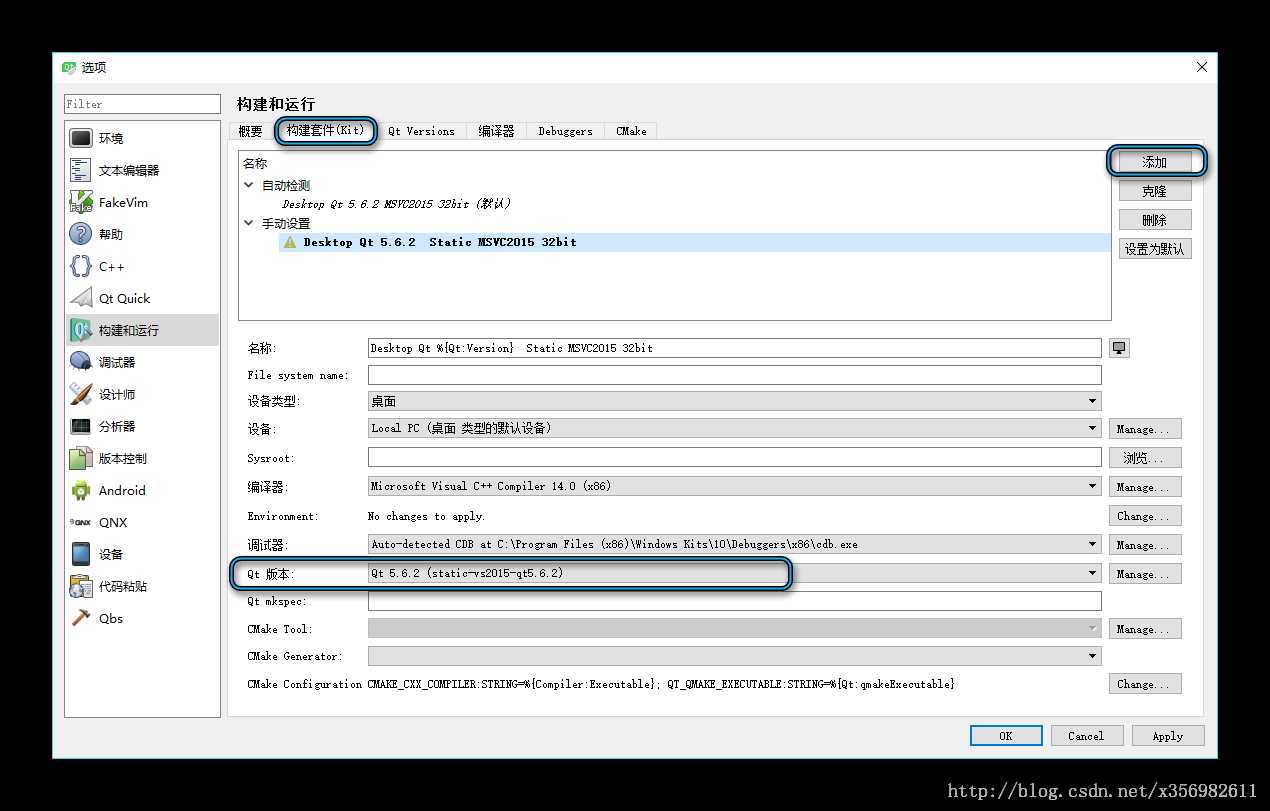
Task: Select the 版本控制 icon
Action: pos(81,458)
